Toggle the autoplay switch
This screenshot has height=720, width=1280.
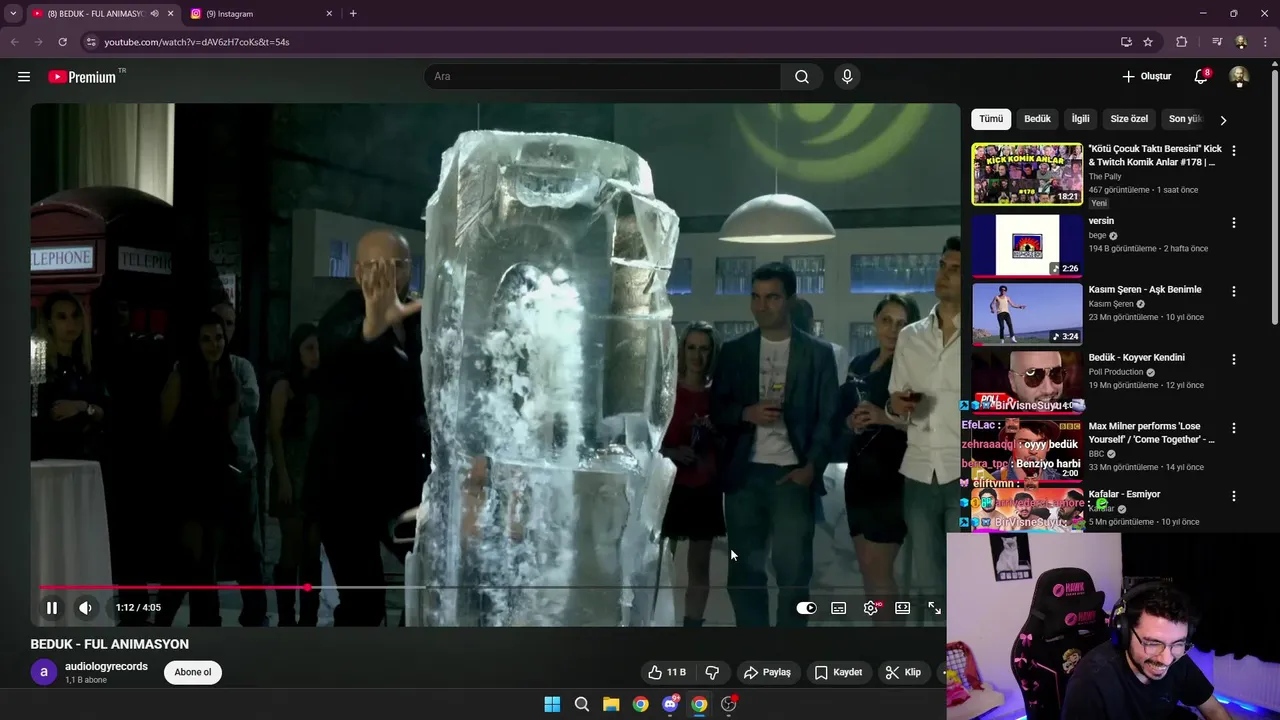806,608
